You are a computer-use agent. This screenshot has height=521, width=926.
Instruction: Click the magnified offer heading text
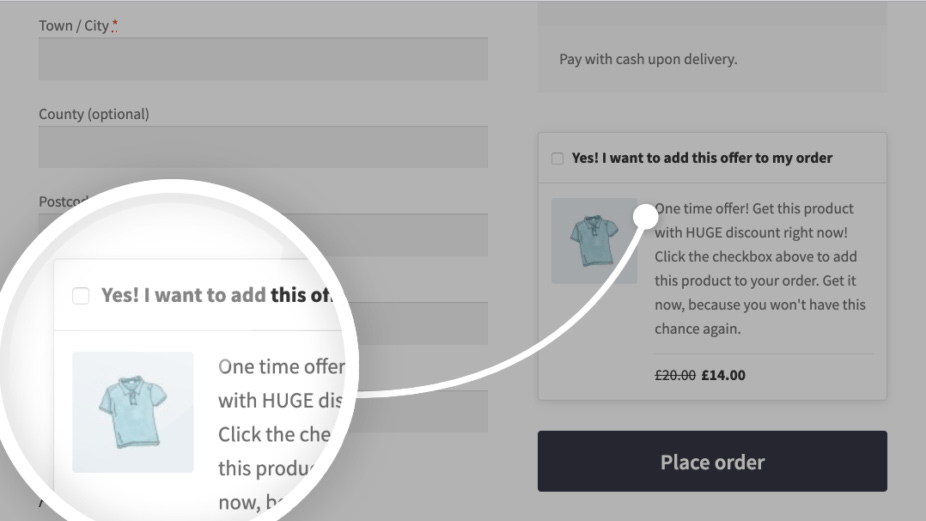[217, 295]
